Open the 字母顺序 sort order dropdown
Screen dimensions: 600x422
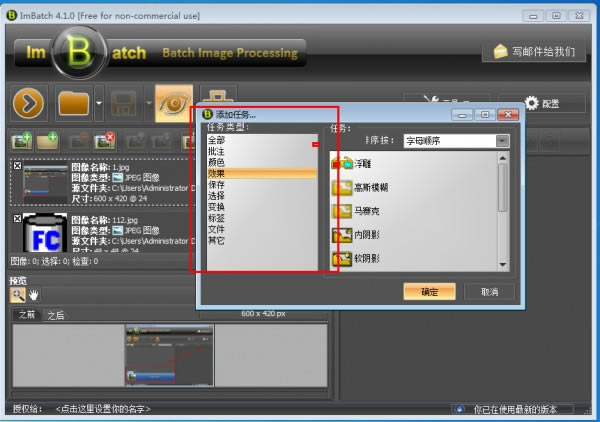(457, 141)
